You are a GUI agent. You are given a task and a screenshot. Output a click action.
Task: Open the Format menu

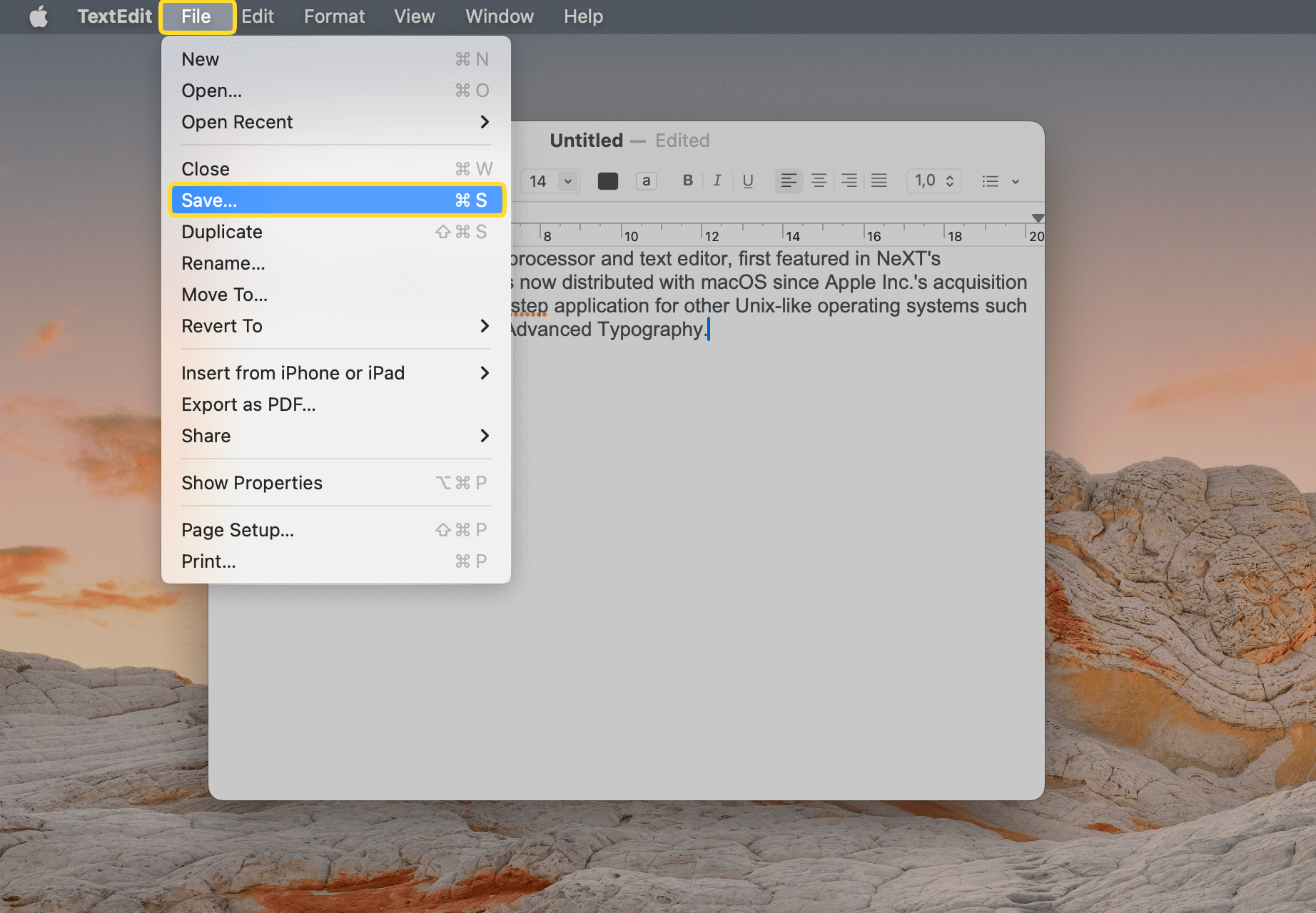pos(334,16)
